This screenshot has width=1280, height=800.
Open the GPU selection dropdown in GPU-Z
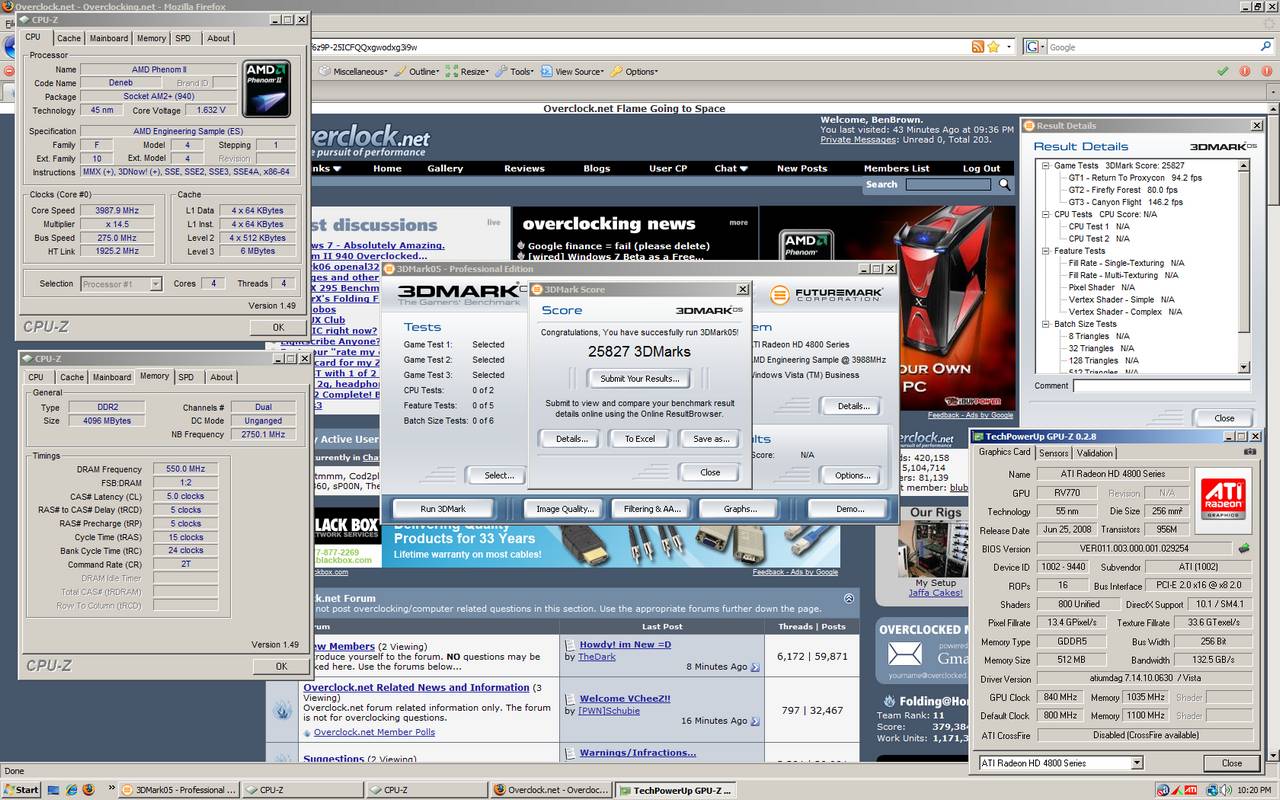(1136, 763)
